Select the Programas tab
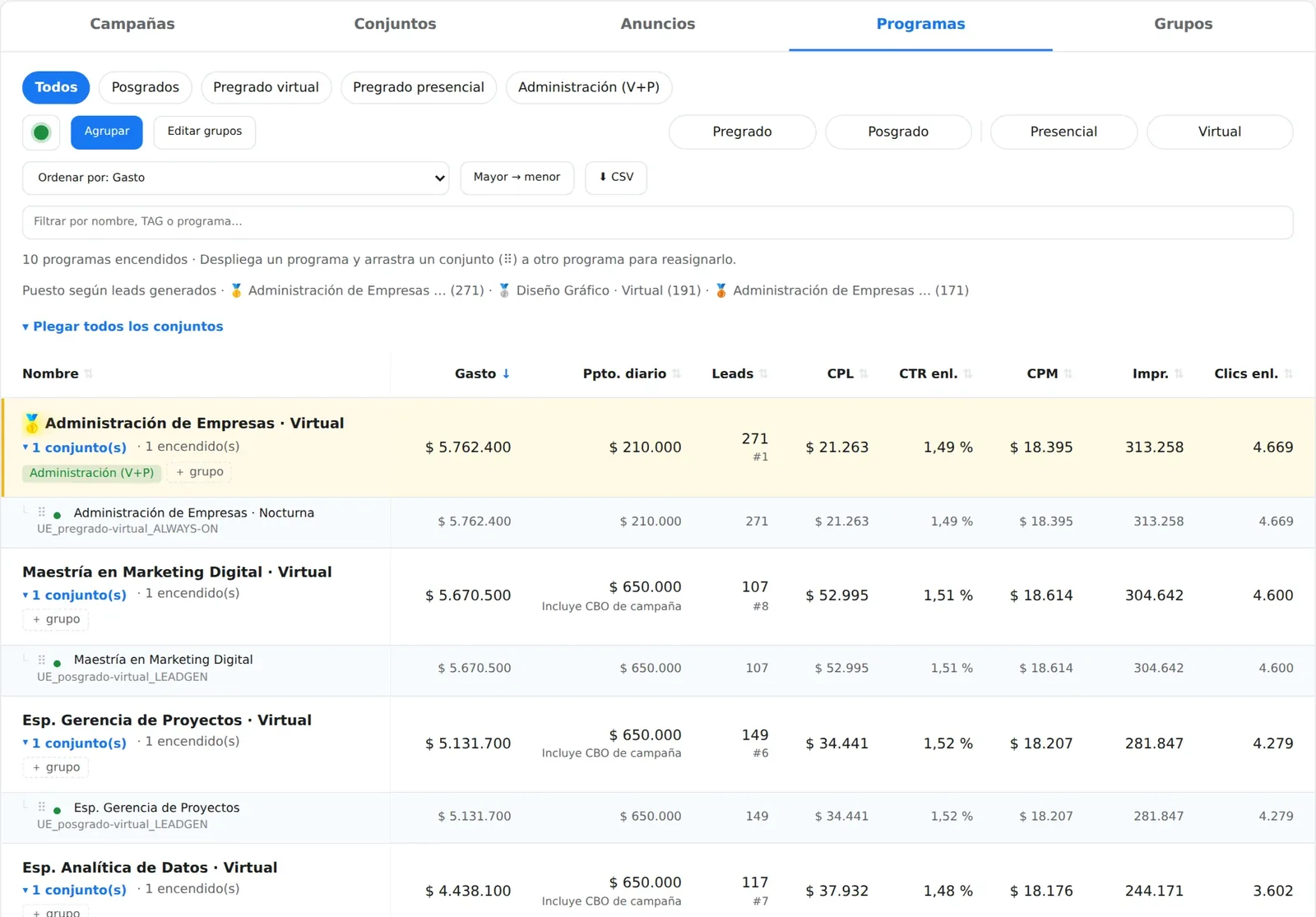 [x=920, y=25]
